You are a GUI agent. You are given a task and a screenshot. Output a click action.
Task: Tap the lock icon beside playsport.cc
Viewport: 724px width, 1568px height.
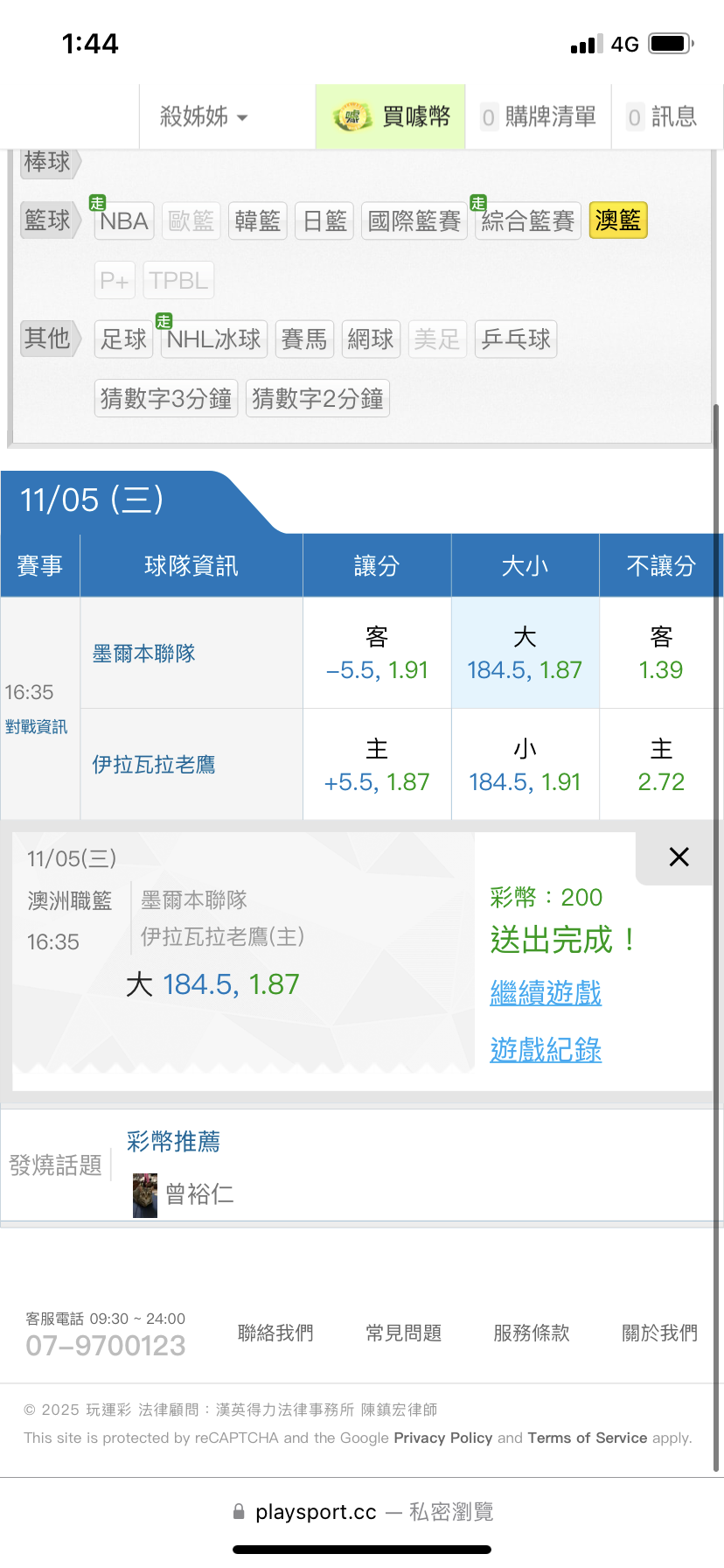click(x=239, y=1512)
